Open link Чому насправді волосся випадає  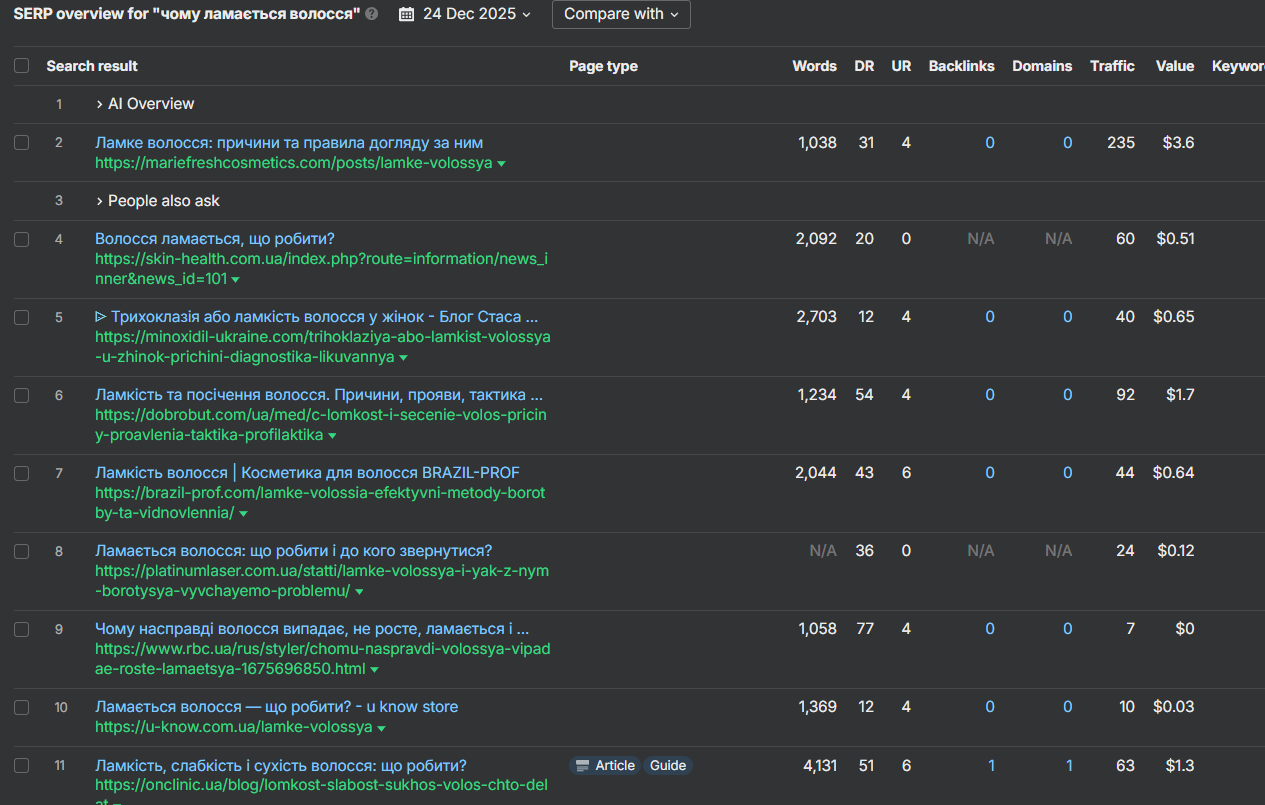[x=312, y=629]
